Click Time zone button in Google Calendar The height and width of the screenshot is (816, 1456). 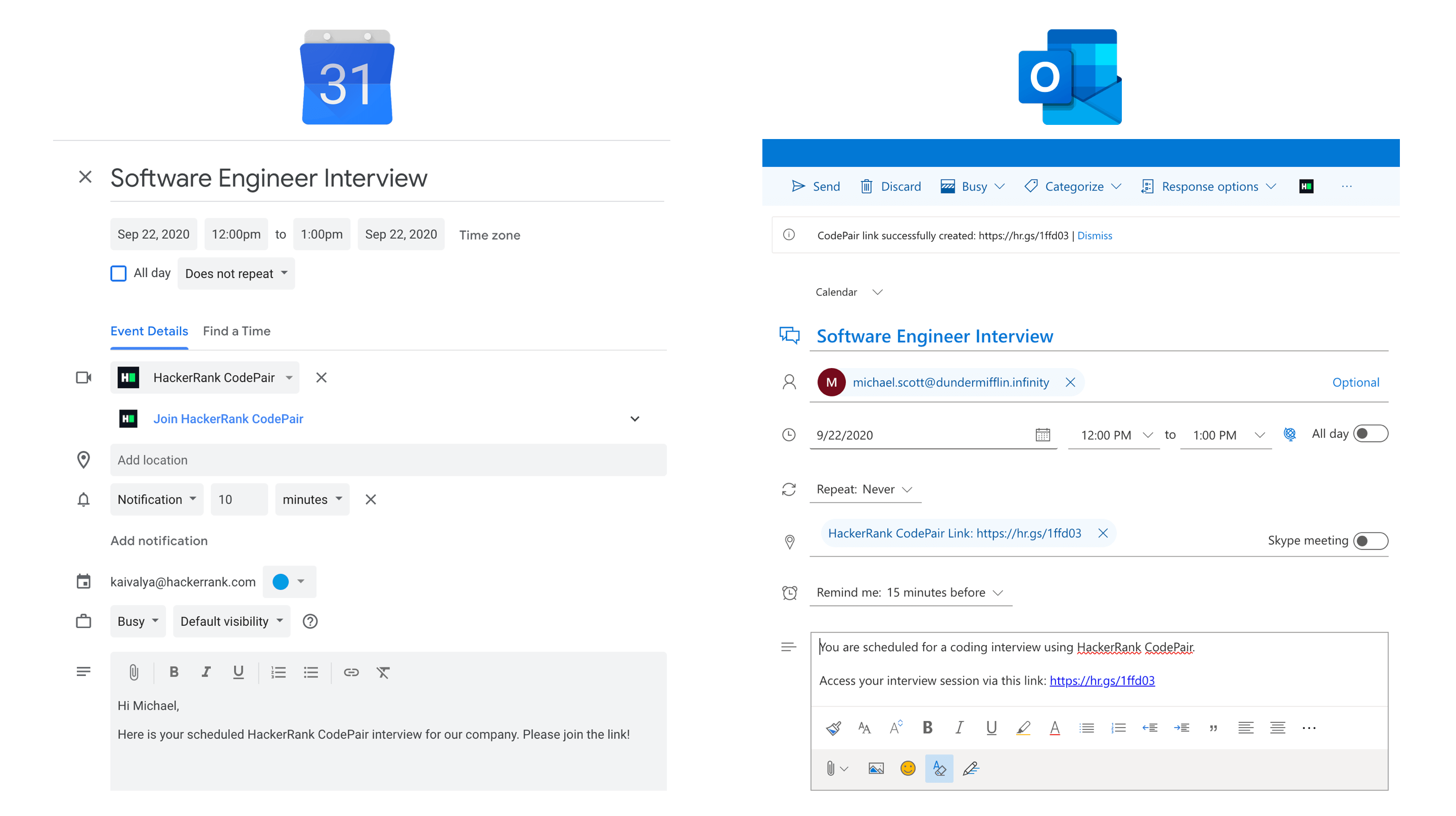tap(489, 235)
